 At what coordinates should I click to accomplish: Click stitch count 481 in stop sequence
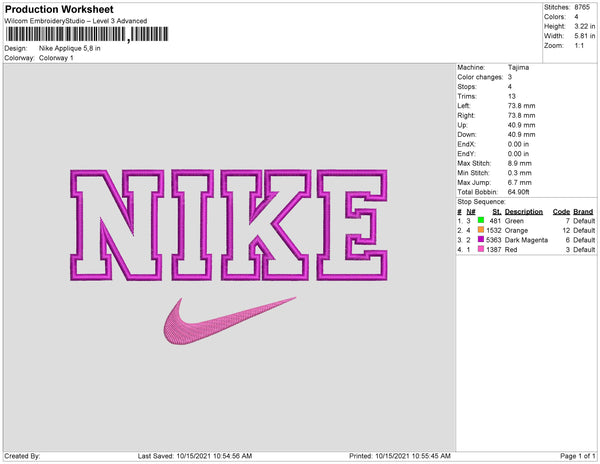tap(496, 221)
